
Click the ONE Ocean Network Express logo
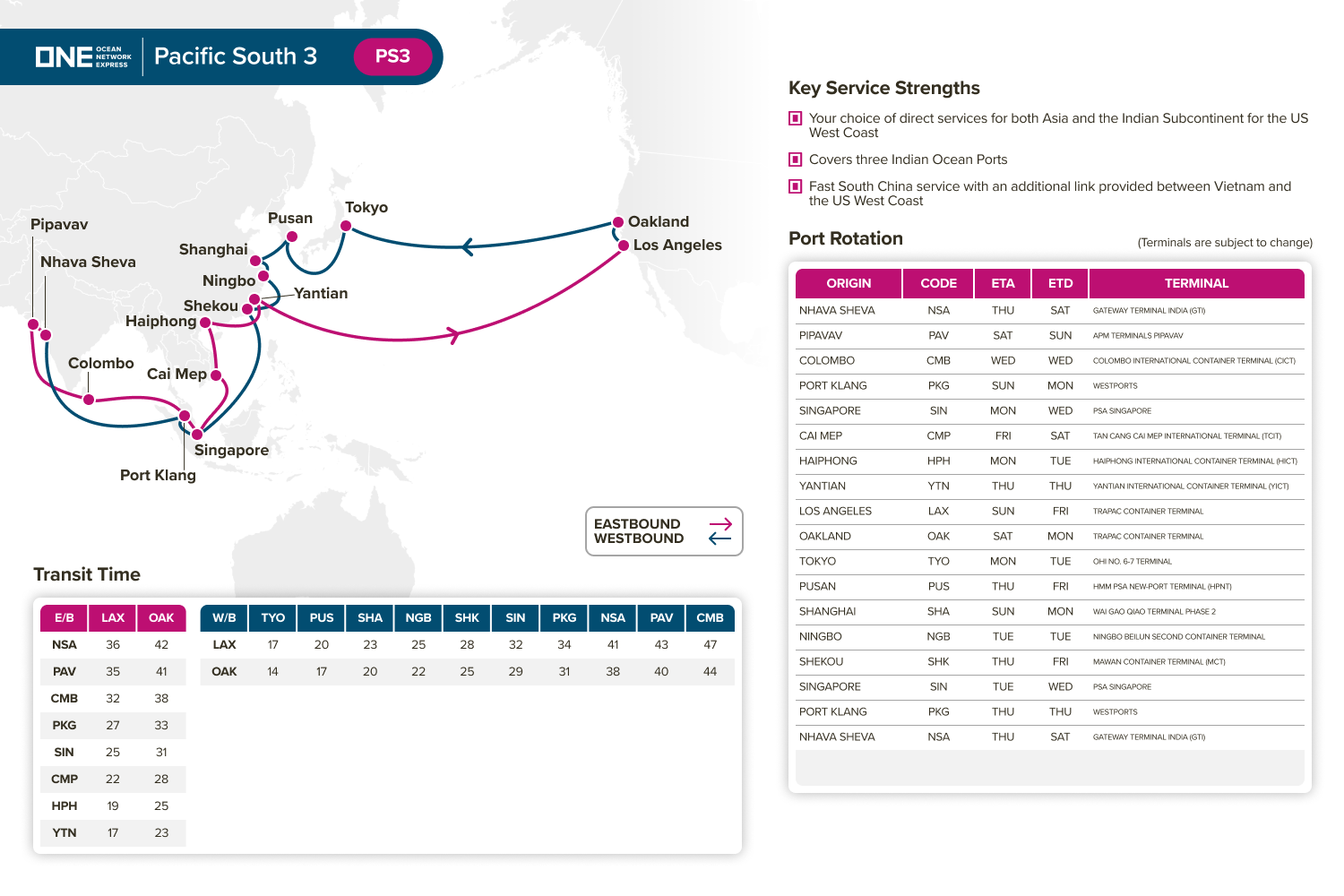pyautogui.click(x=83, y=56)
